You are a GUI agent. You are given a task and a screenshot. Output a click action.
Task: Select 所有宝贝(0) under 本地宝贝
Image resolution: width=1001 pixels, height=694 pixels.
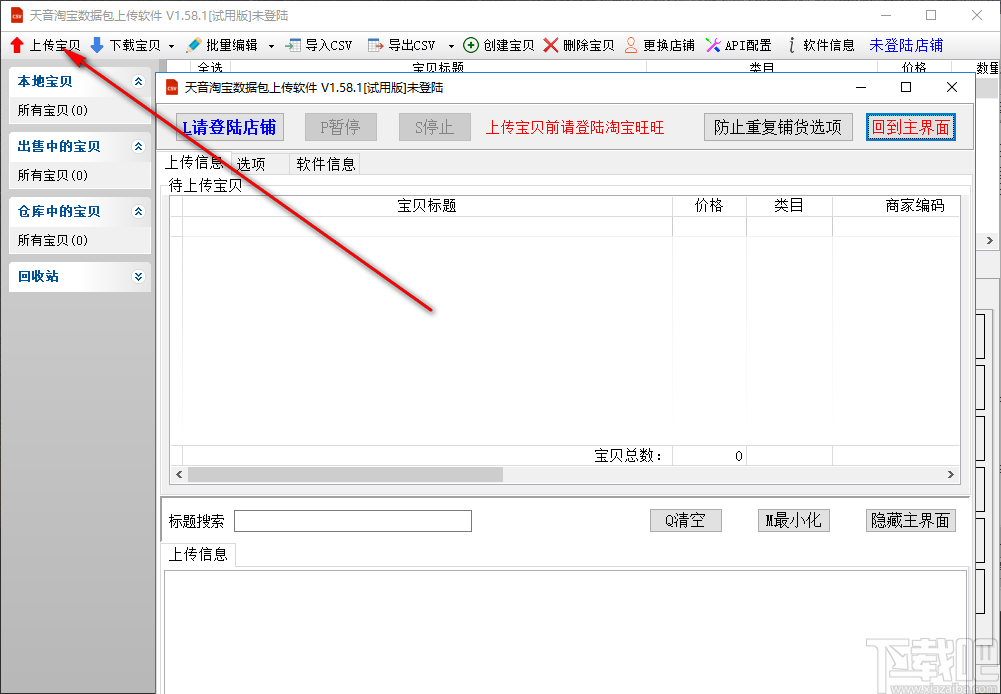tap(53, 110)
